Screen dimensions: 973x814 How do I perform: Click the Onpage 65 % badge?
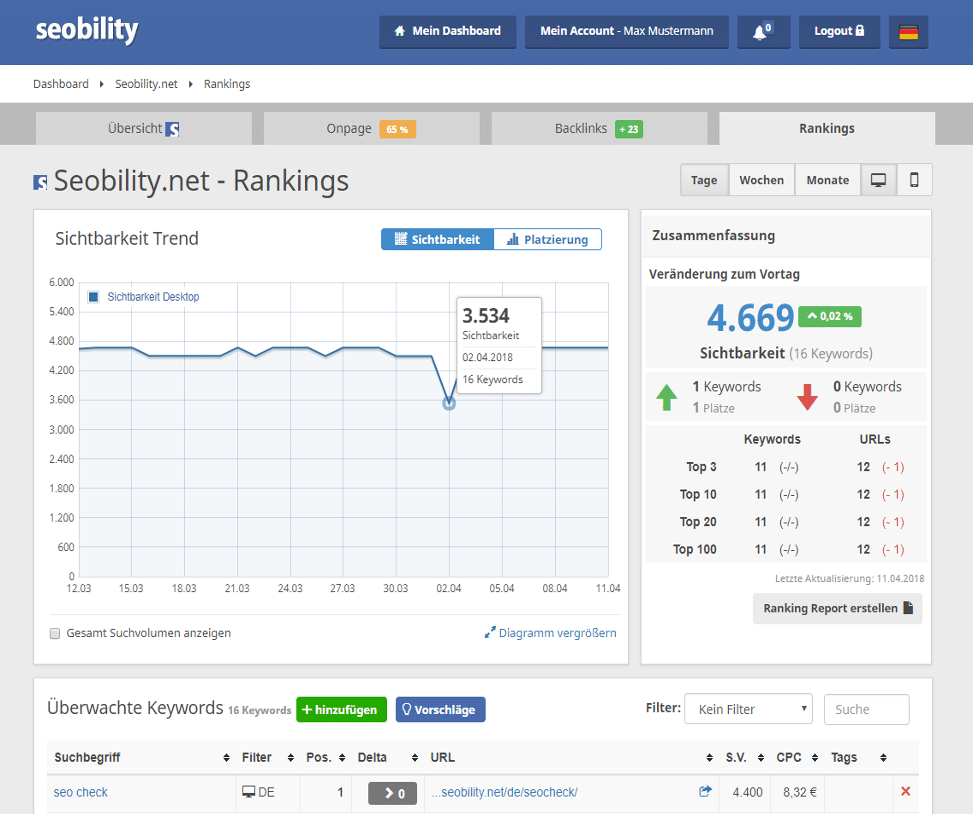pyautogui.click(x=397, y=129)
